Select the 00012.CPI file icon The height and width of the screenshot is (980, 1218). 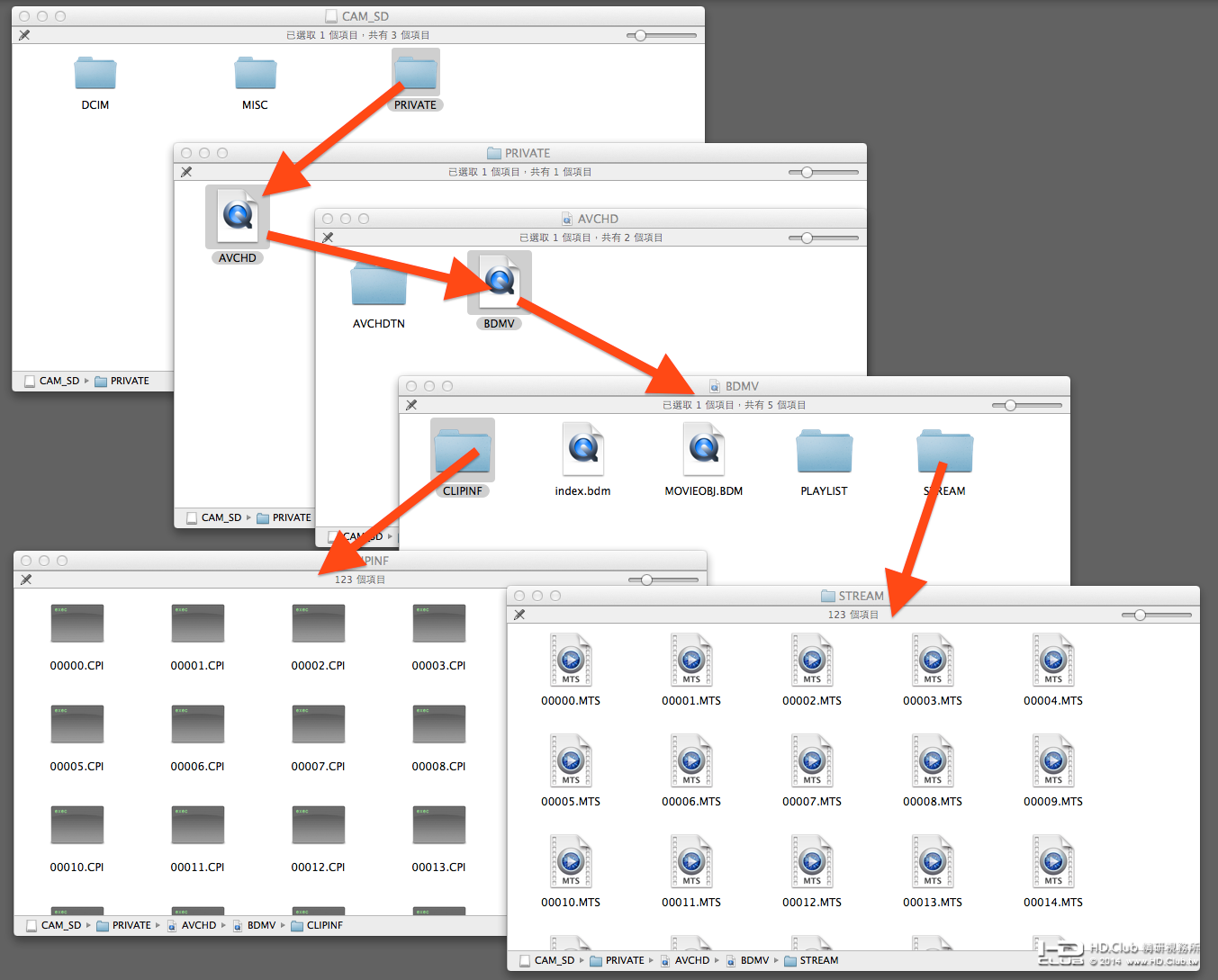point(319,824)
